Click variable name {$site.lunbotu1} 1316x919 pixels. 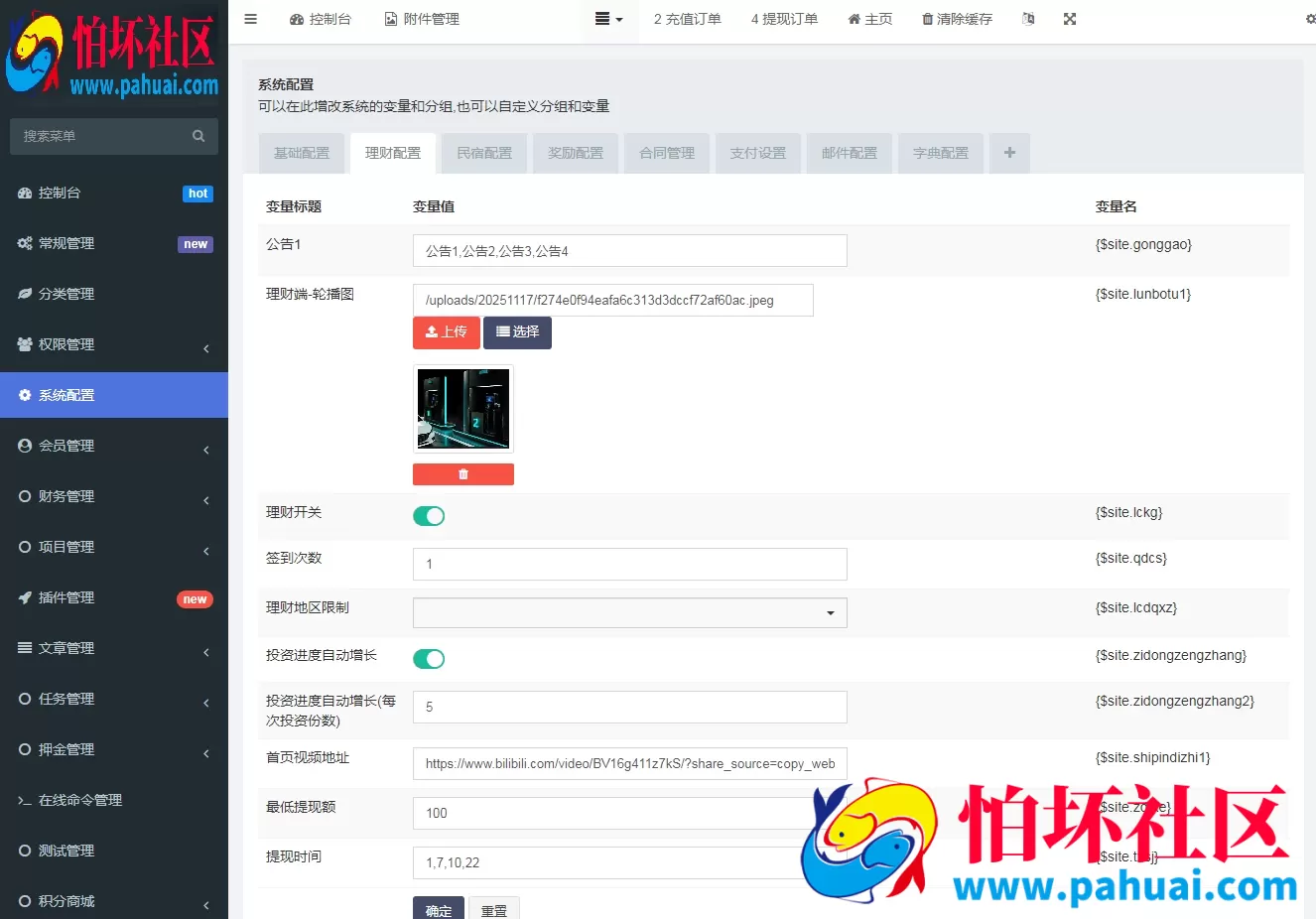click(1143, 294)
